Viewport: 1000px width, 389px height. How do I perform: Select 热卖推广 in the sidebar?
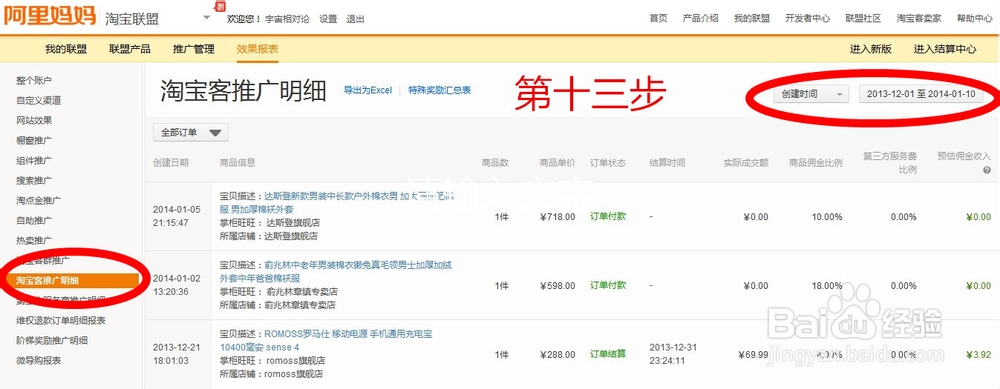click(34, 240)
